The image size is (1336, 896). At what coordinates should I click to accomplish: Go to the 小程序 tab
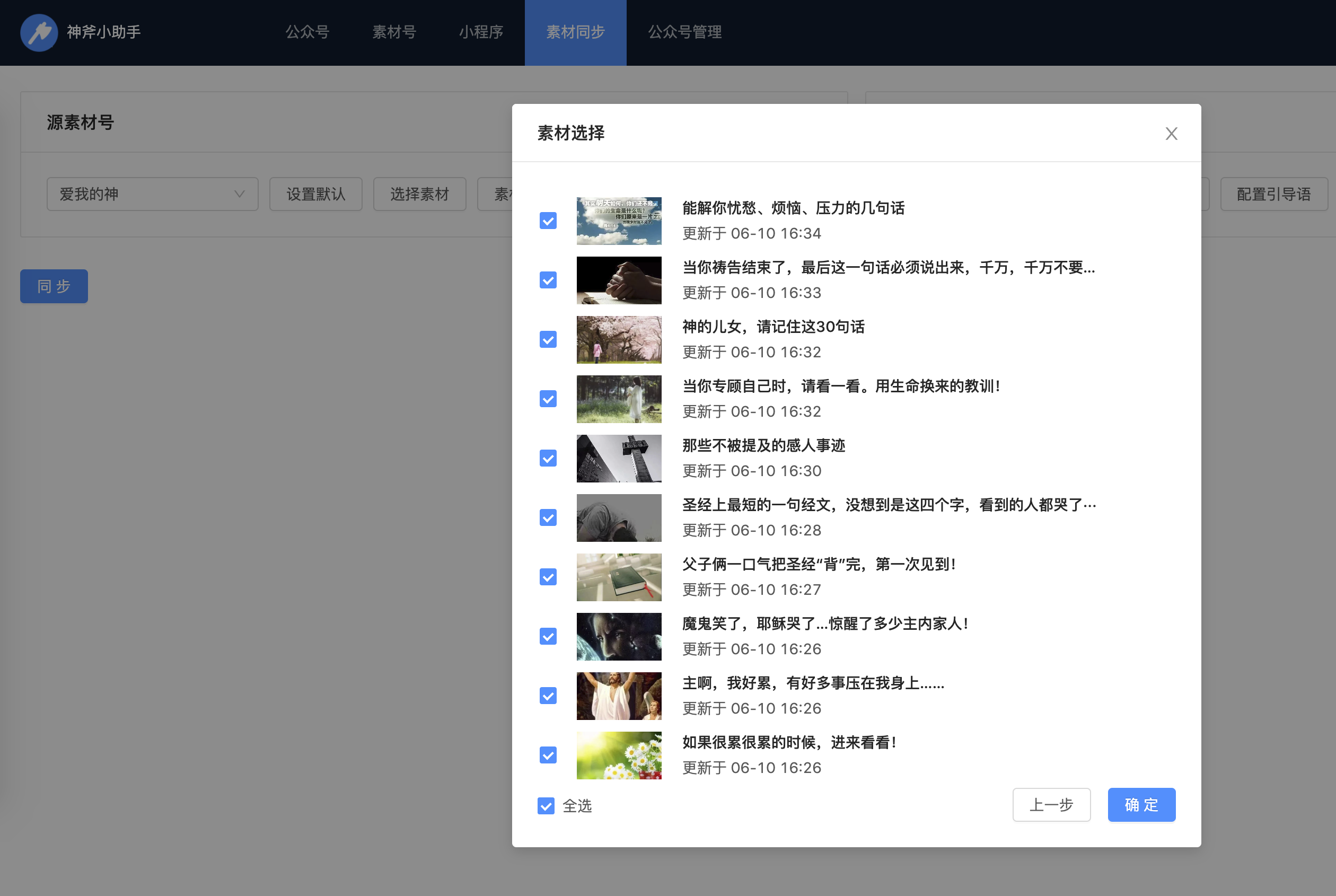coord(481,32)
